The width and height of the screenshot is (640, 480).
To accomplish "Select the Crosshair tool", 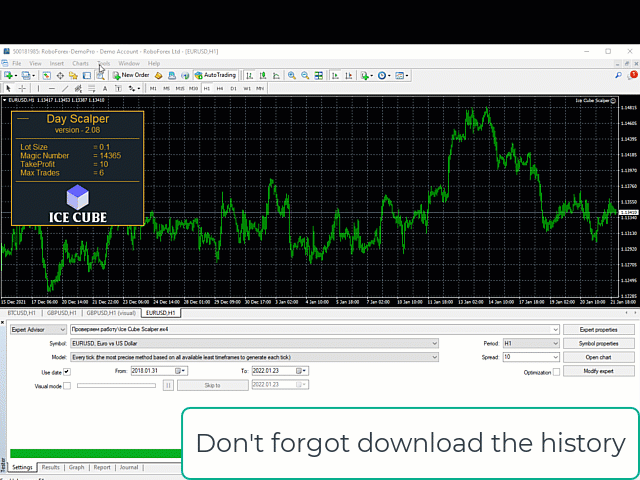I will (22, 88).
